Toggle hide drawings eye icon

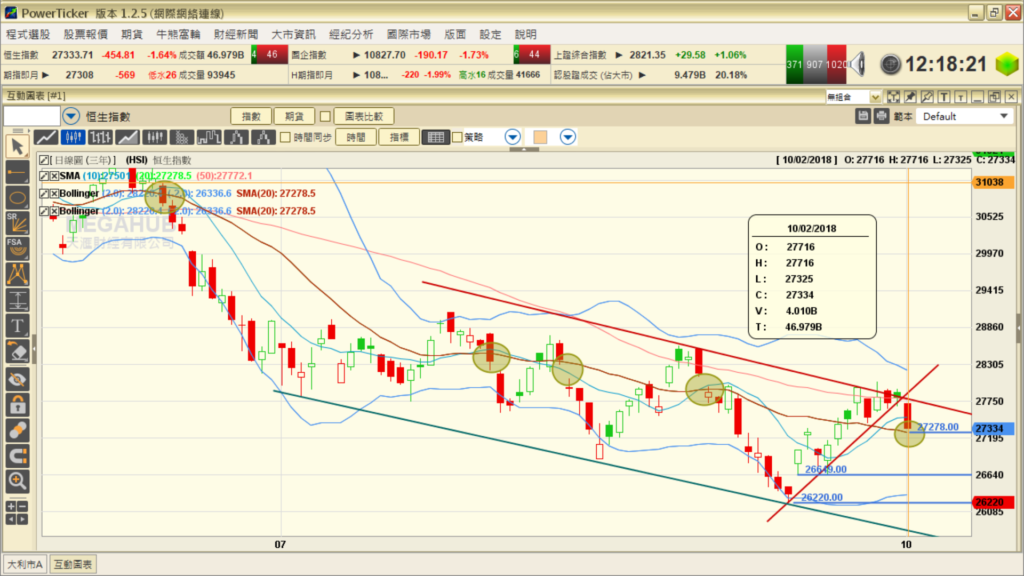(x=18, y=379)
